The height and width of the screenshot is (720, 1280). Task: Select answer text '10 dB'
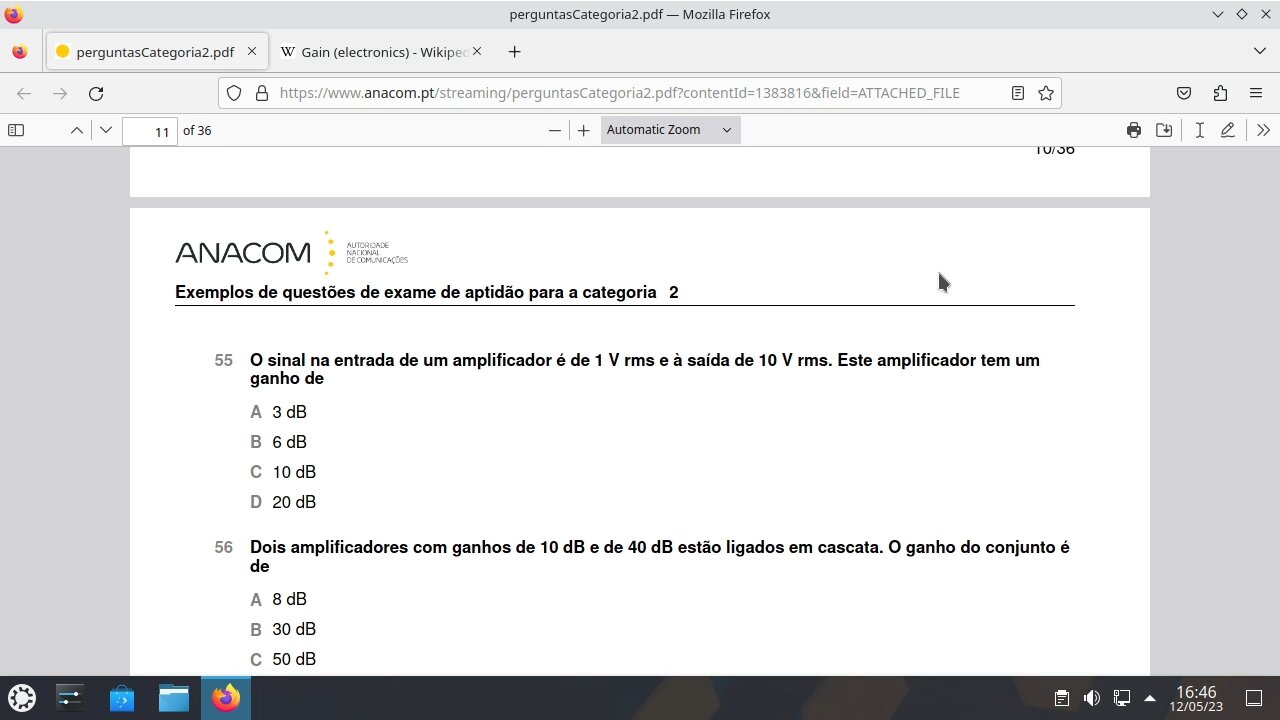pyautogui.click(x=294, y=472)
